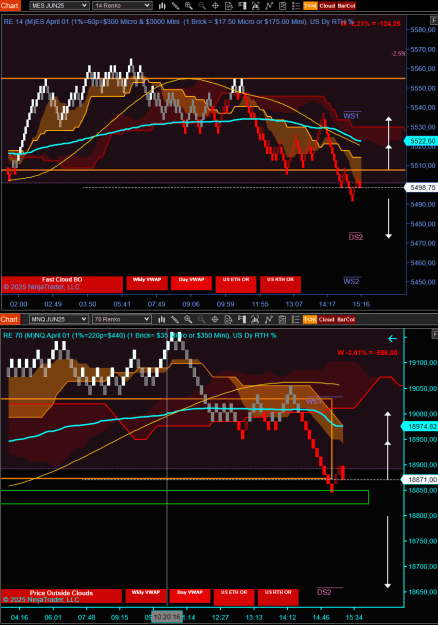Select the crosshair cursor in the top toolbar

(215, 6)
